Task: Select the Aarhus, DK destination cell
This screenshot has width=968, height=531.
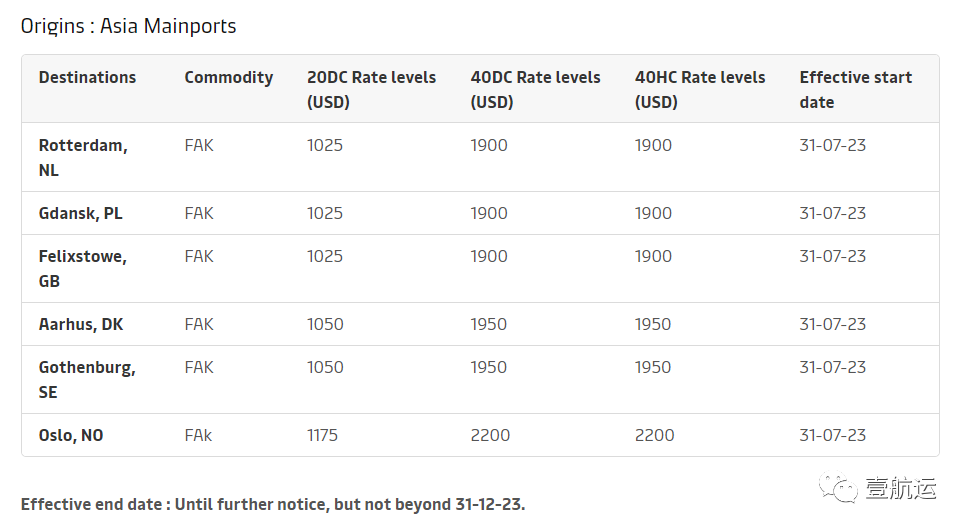Action: tap(81, 324)
